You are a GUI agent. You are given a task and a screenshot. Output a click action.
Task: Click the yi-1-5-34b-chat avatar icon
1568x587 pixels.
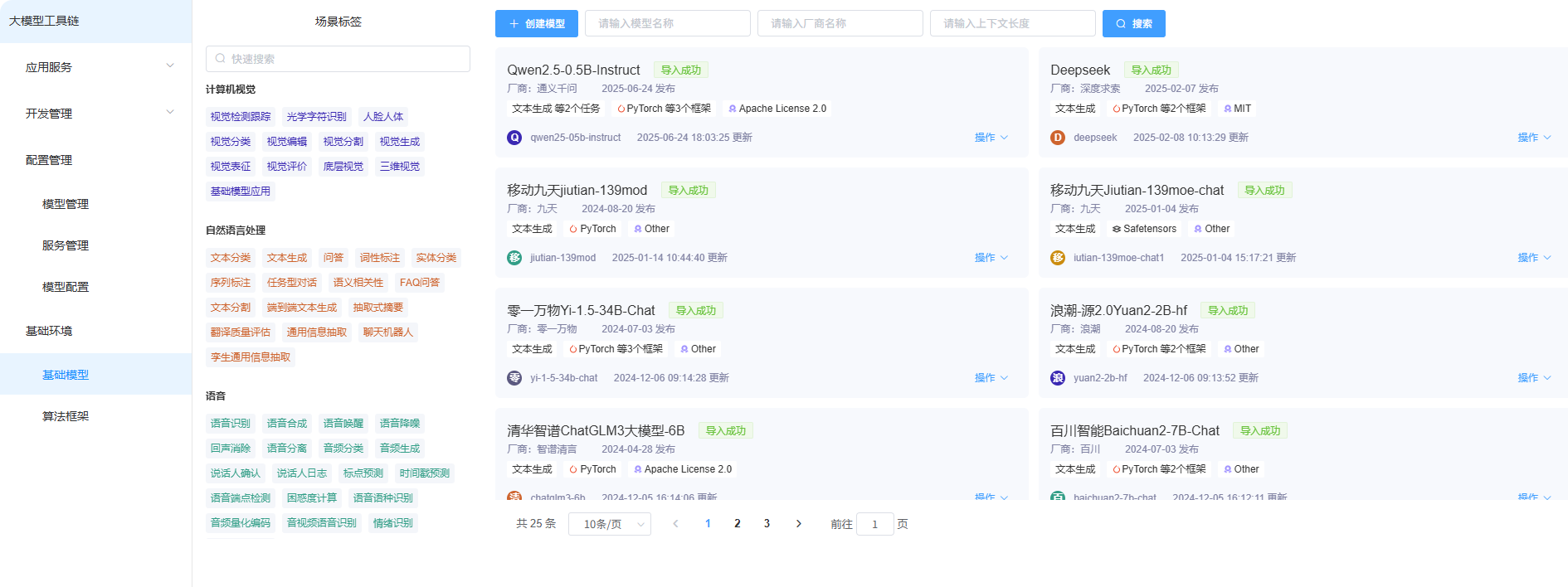click(x=514, y=378)
